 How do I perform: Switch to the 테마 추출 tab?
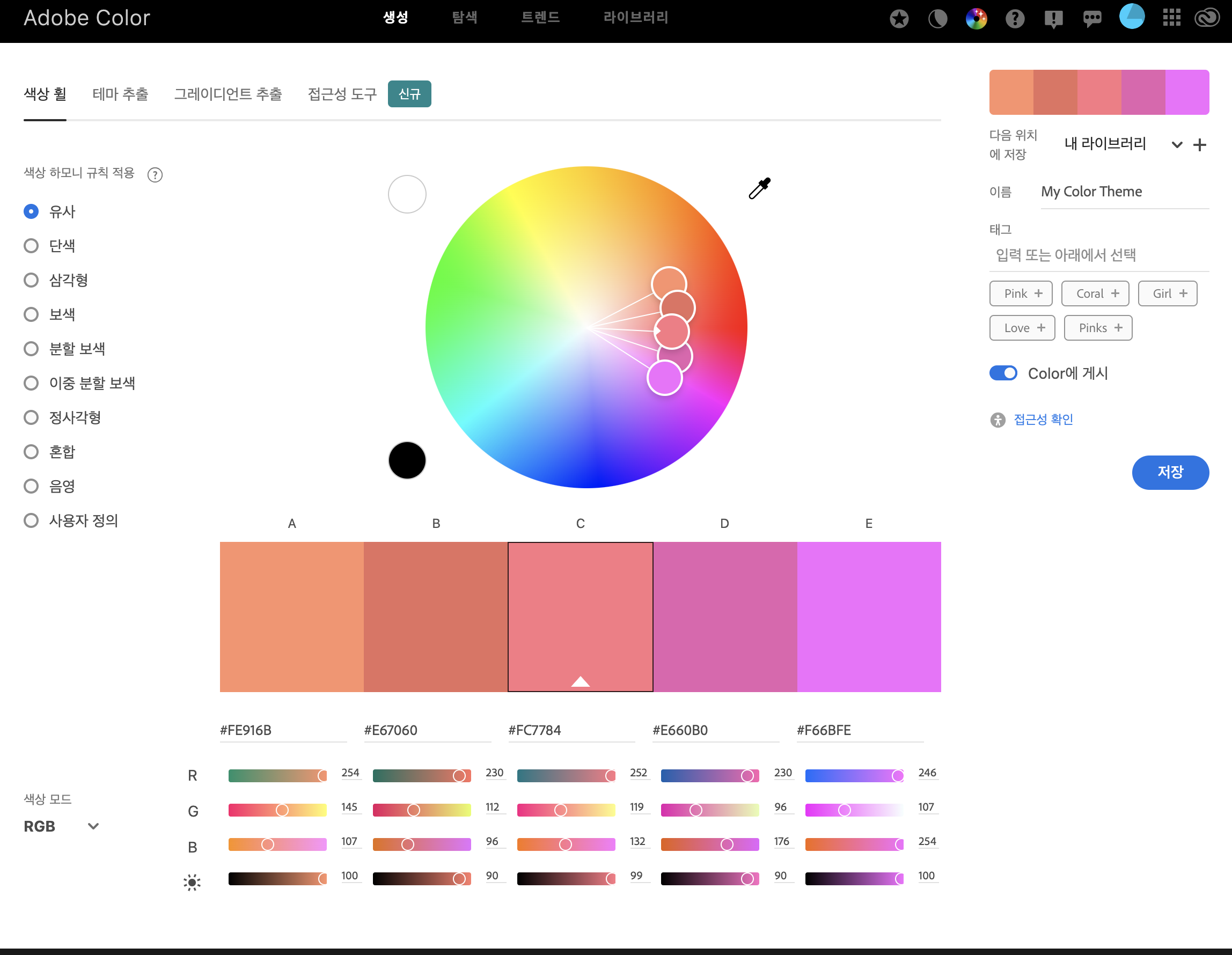[x=120, y=94]
